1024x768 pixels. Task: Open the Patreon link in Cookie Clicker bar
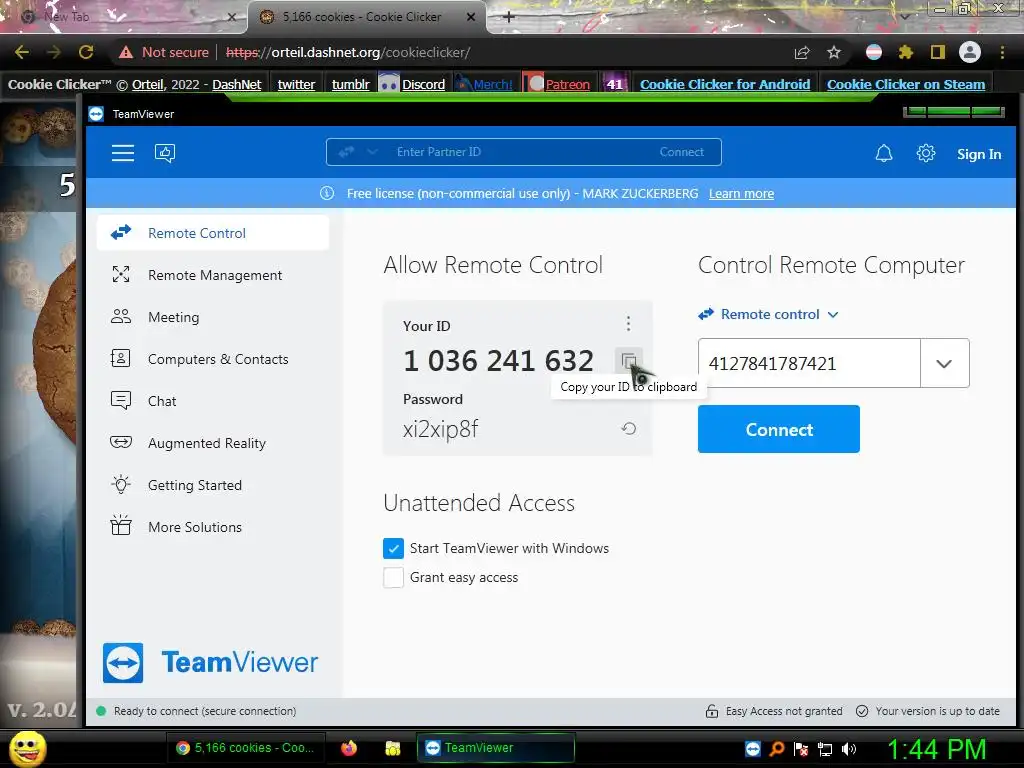click(568, 84)
